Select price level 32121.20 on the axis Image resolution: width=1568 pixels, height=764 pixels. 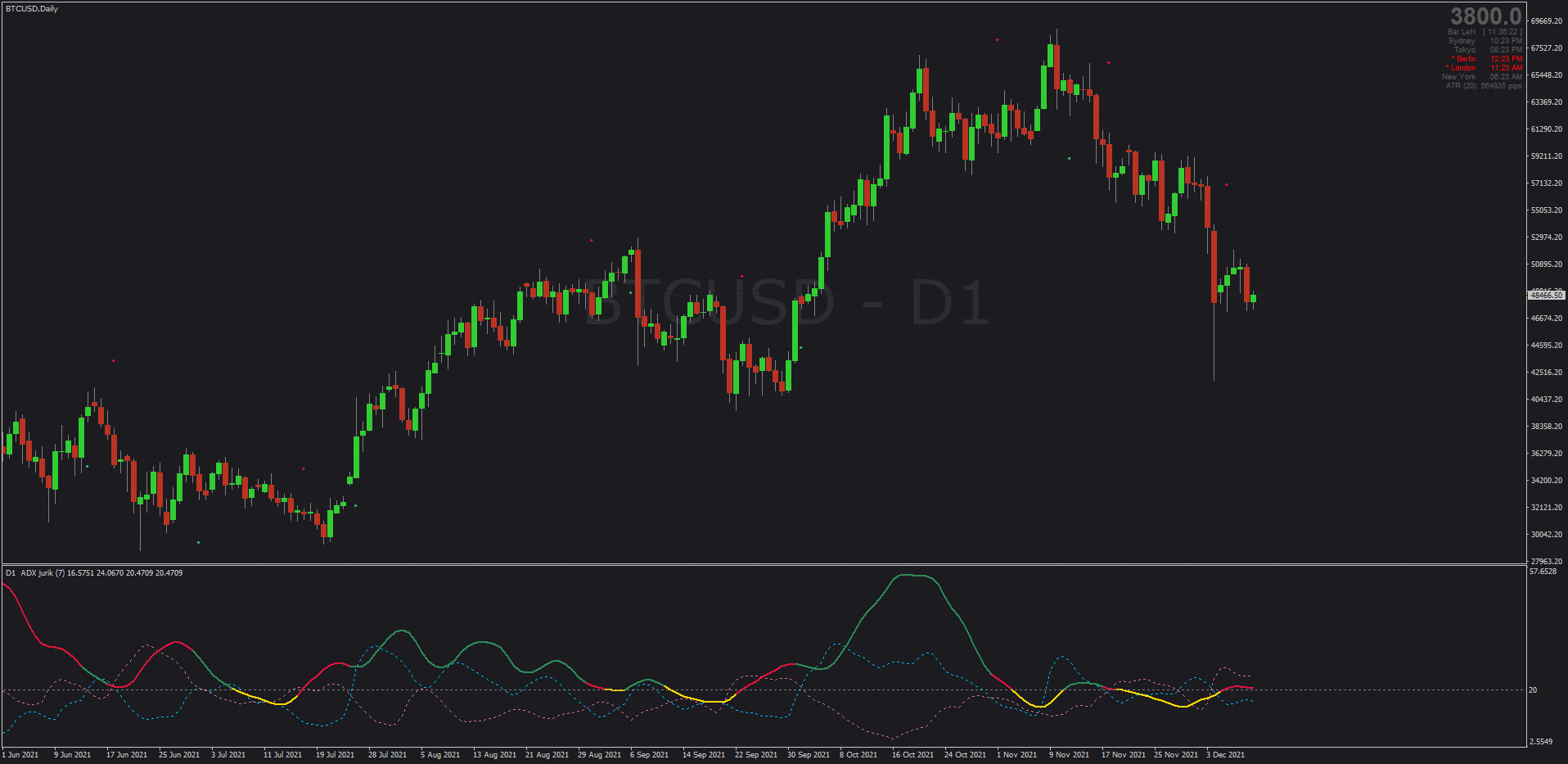(x=1547, y=508)
